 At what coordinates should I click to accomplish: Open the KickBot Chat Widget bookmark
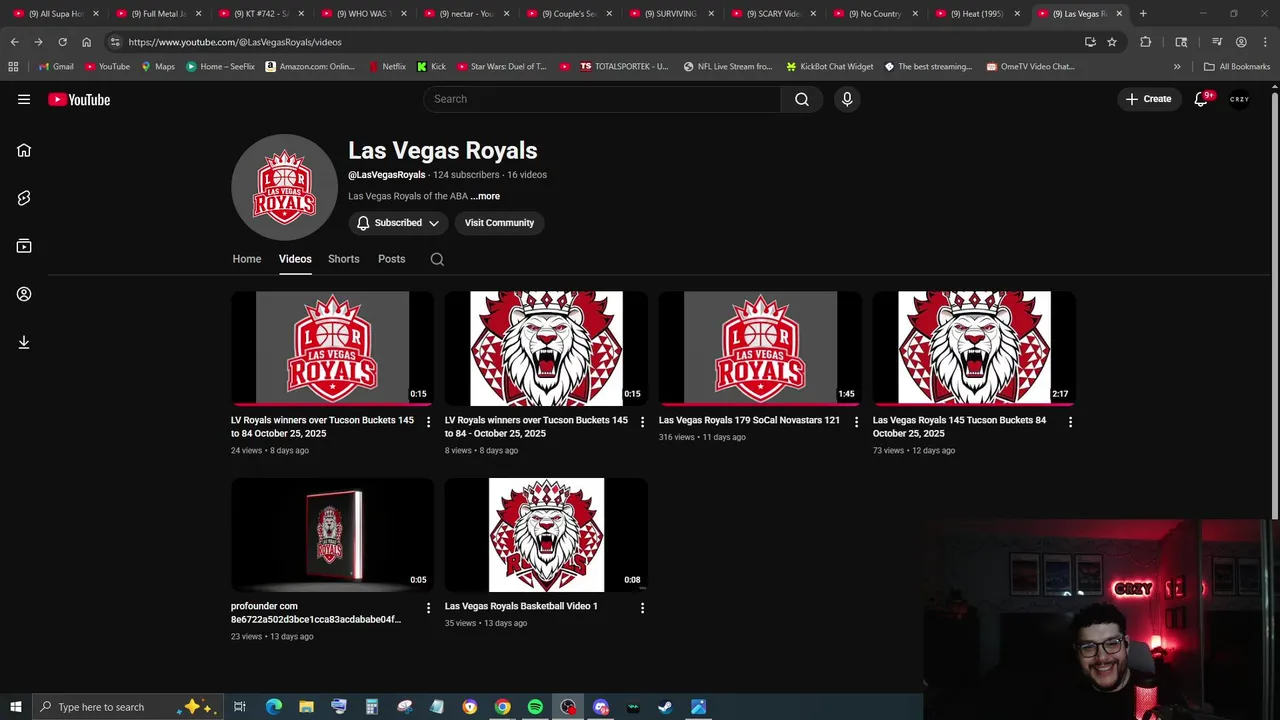pos(829,67)
